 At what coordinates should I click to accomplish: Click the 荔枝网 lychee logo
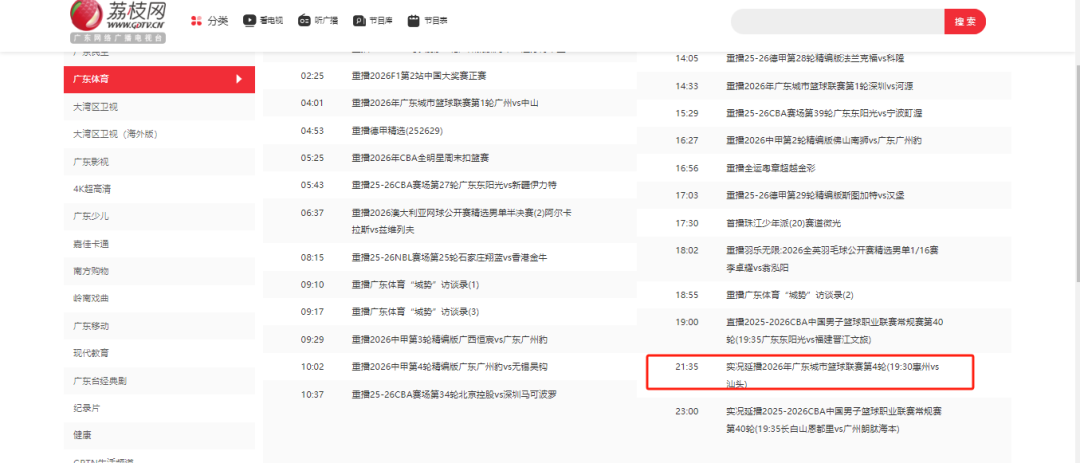[118, 22]
